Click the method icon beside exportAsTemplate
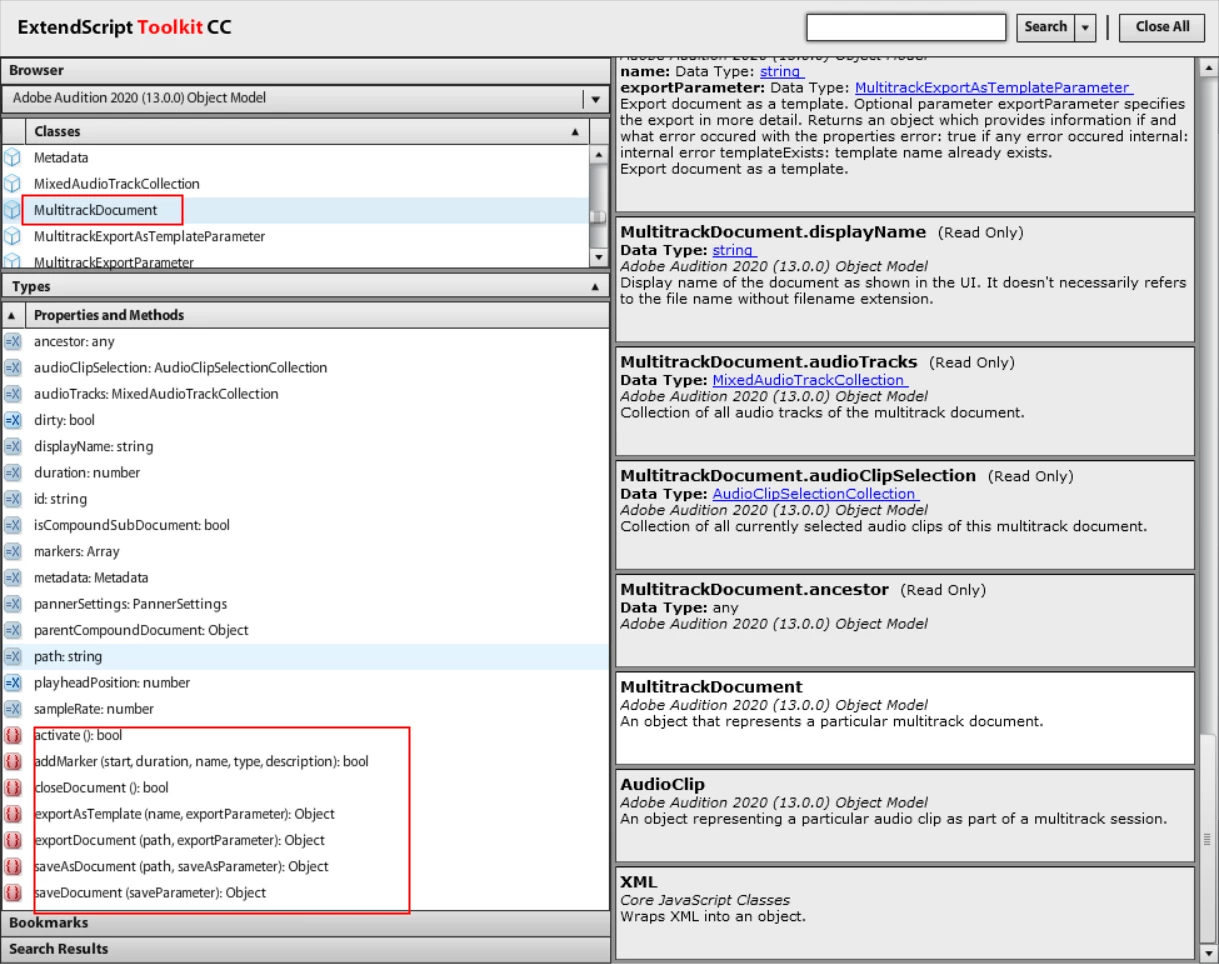 tap(12, 814)
